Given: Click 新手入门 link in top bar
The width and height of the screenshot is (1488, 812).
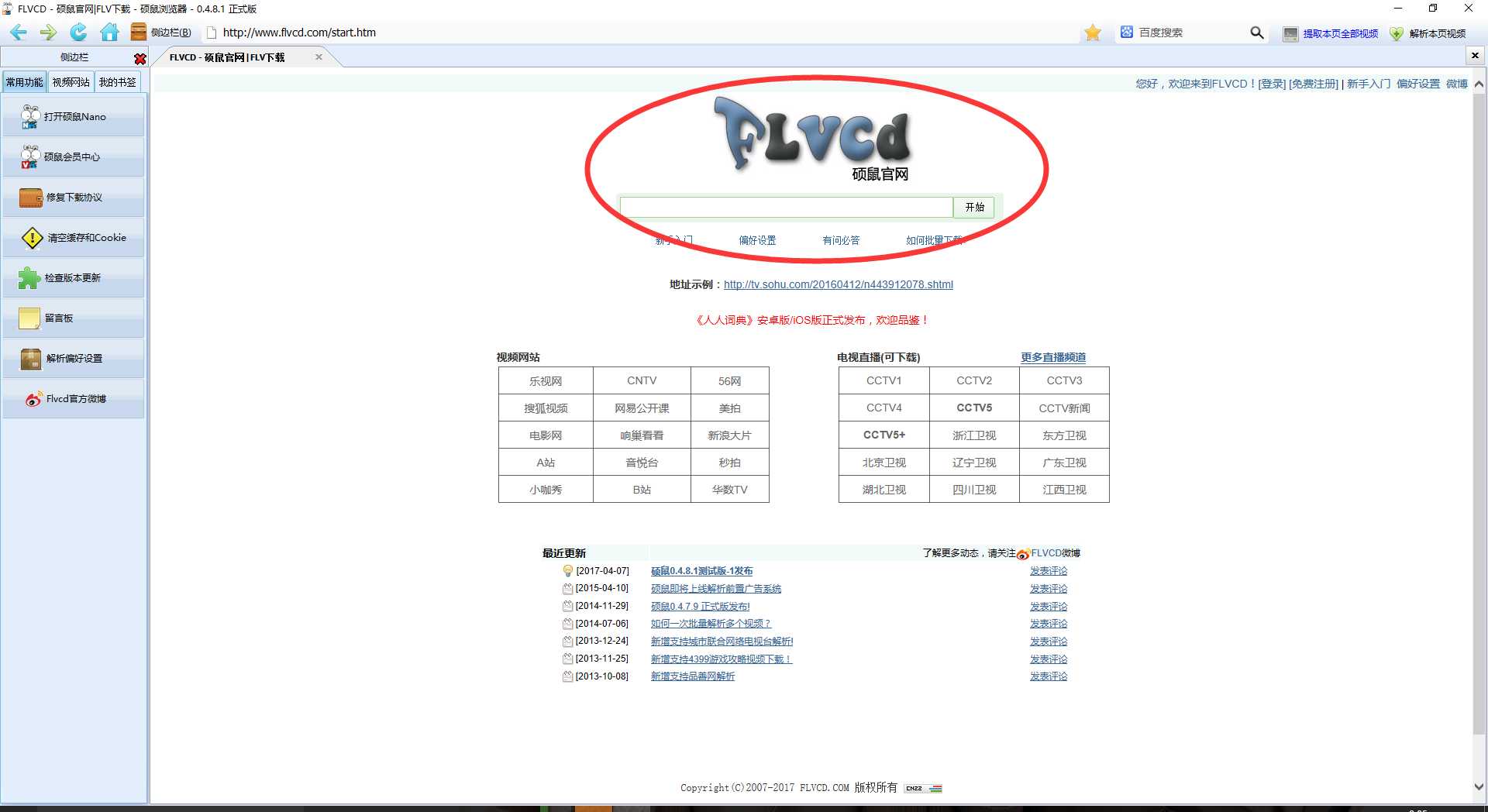Looking at the screenshot, I should point(1369,84).
